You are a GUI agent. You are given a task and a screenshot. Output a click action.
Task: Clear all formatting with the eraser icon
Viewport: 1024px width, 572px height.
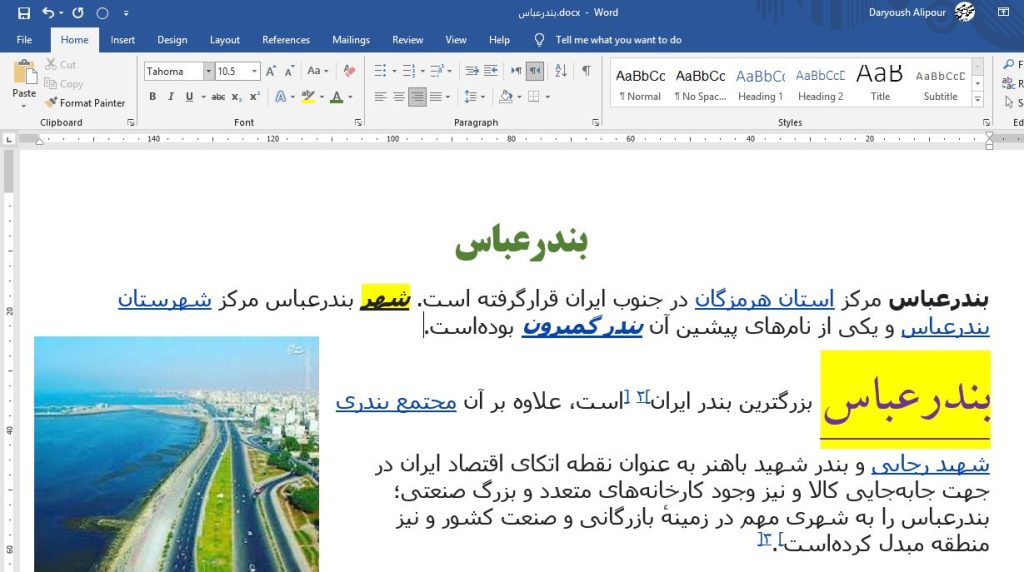tap(349, 71)
